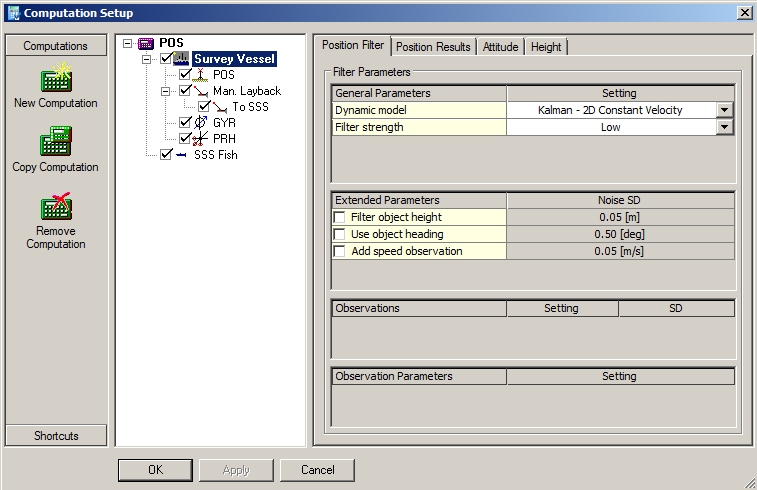The image size is (757, 490).
Task: Uncheck the POS system checkbox
Action: [x=185, y=75]
